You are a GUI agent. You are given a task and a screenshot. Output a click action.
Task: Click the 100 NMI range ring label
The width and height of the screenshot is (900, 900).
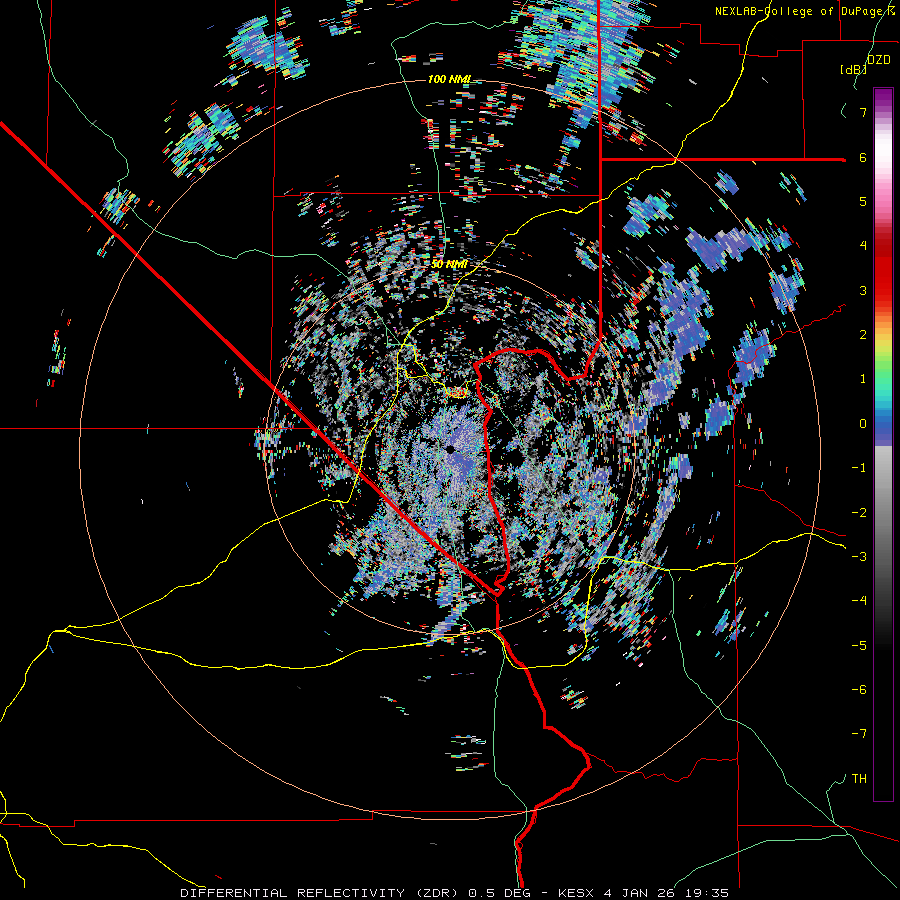449,79
